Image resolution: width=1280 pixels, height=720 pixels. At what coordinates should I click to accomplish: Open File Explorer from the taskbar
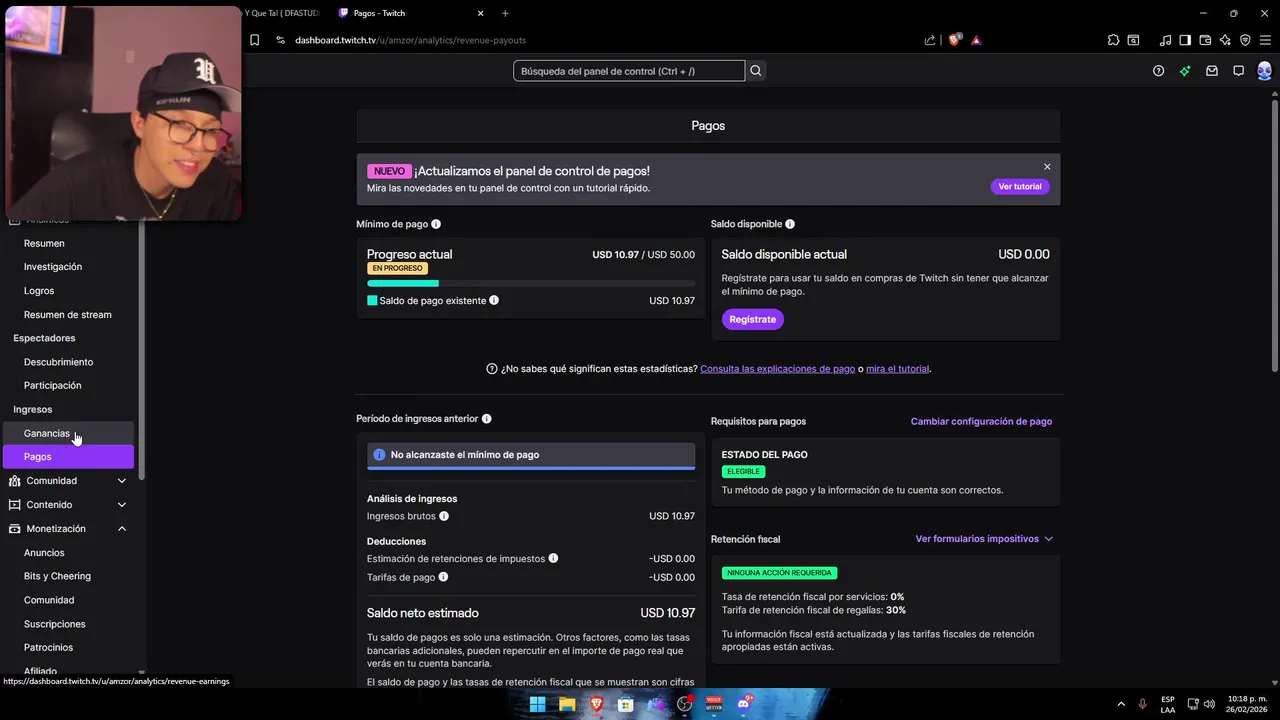tap(567, 704)
